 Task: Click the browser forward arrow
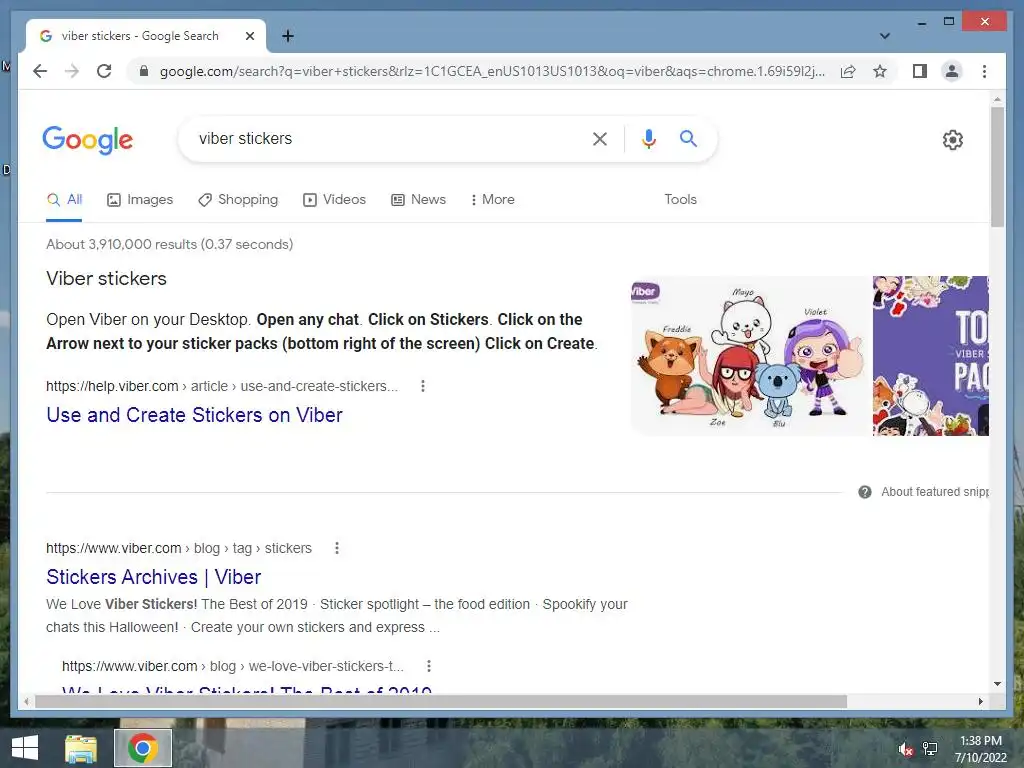(x=72, y=71)
